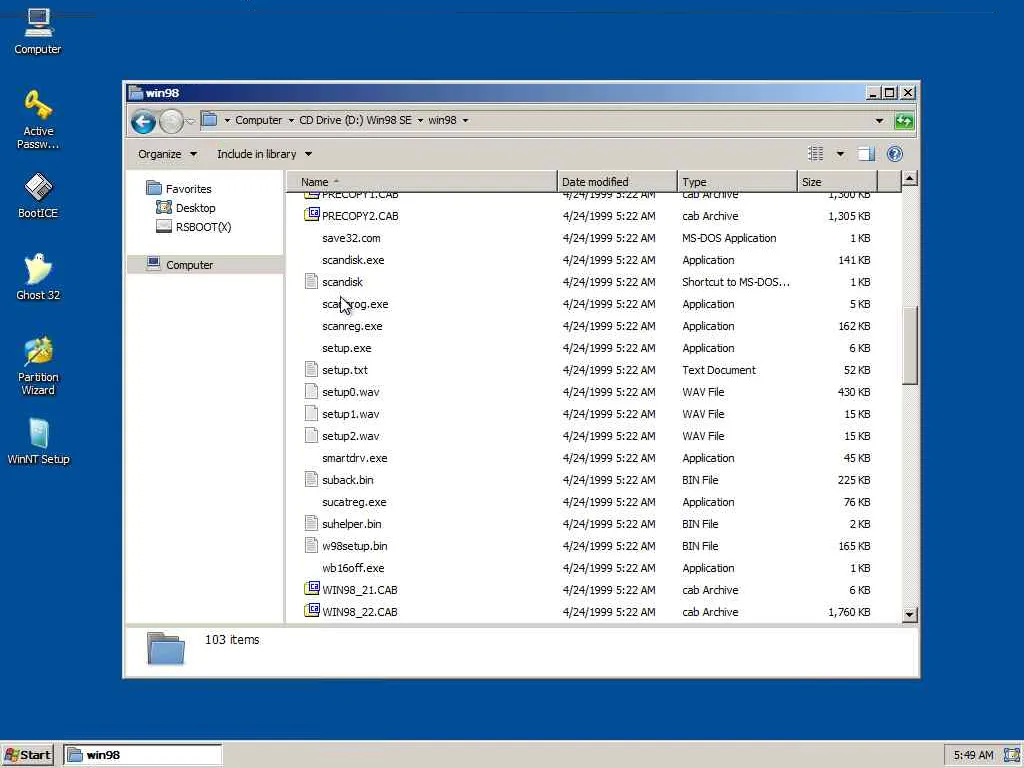1024x768 pixels.
Task: Select the scandisk.exe file
Action: tap(353, 260)
